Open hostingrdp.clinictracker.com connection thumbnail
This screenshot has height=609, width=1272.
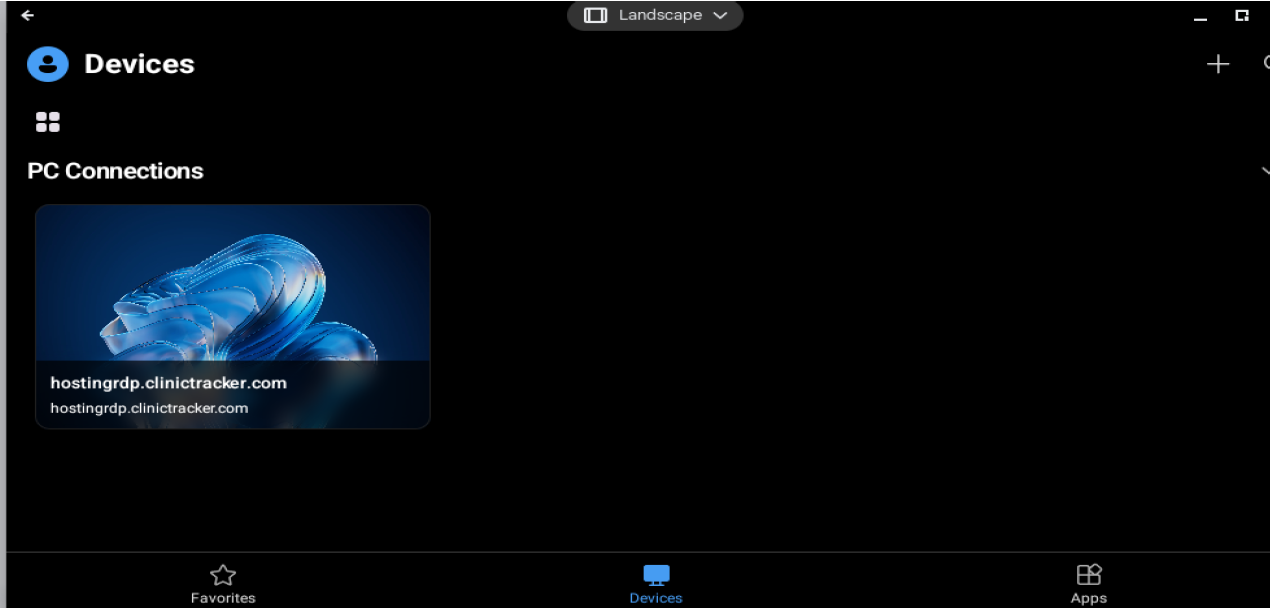pyautogui.click(x=233, y=317)
